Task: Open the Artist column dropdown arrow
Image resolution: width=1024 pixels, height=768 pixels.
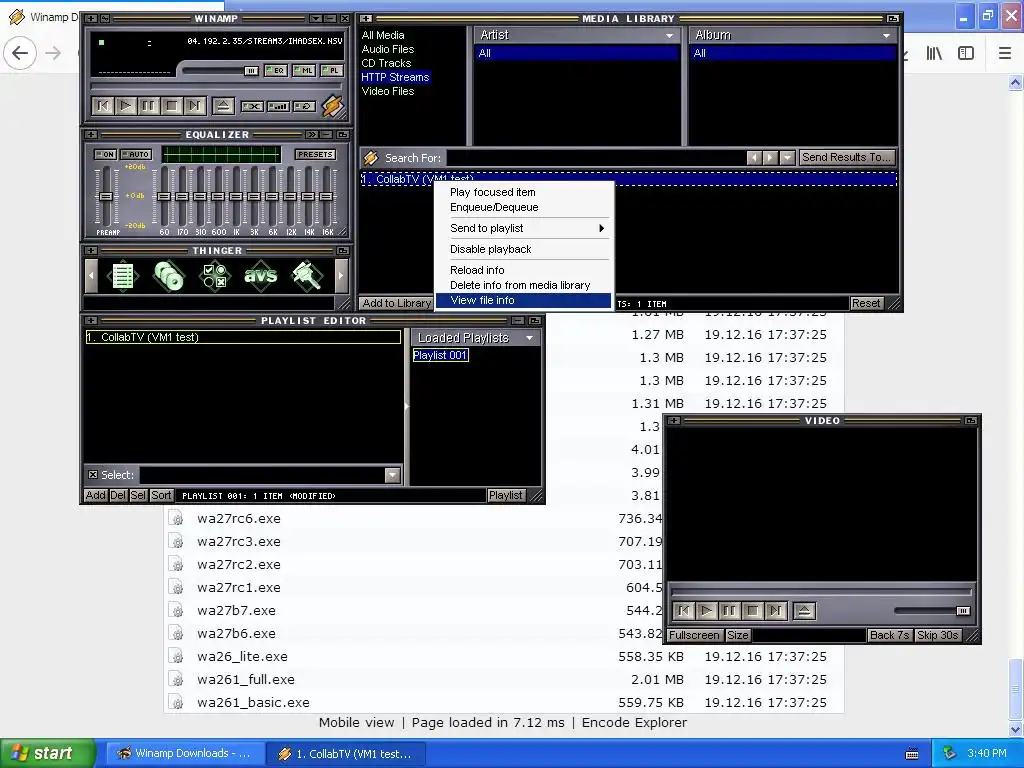Action: click(669, 36)
